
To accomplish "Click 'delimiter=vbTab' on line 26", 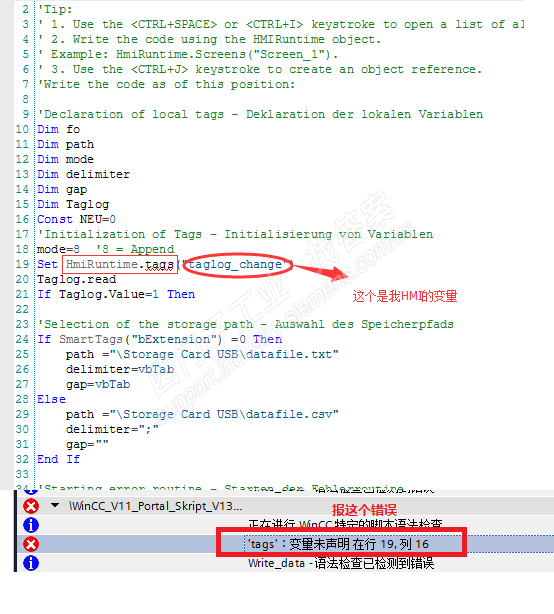I will coord(120,369).
